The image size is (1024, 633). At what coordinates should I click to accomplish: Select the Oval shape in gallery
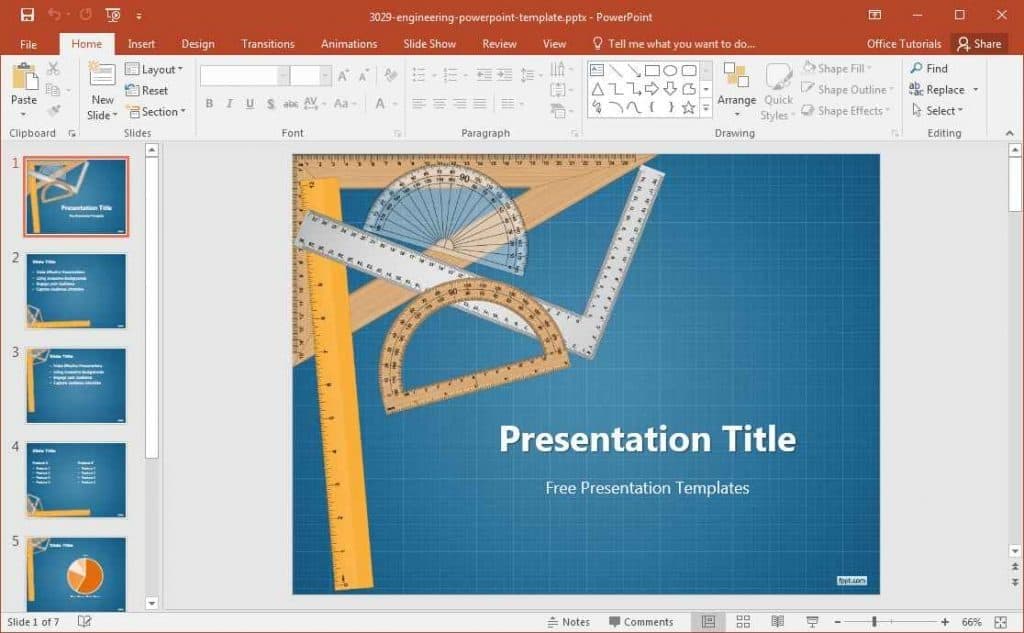tap(670, 71)
